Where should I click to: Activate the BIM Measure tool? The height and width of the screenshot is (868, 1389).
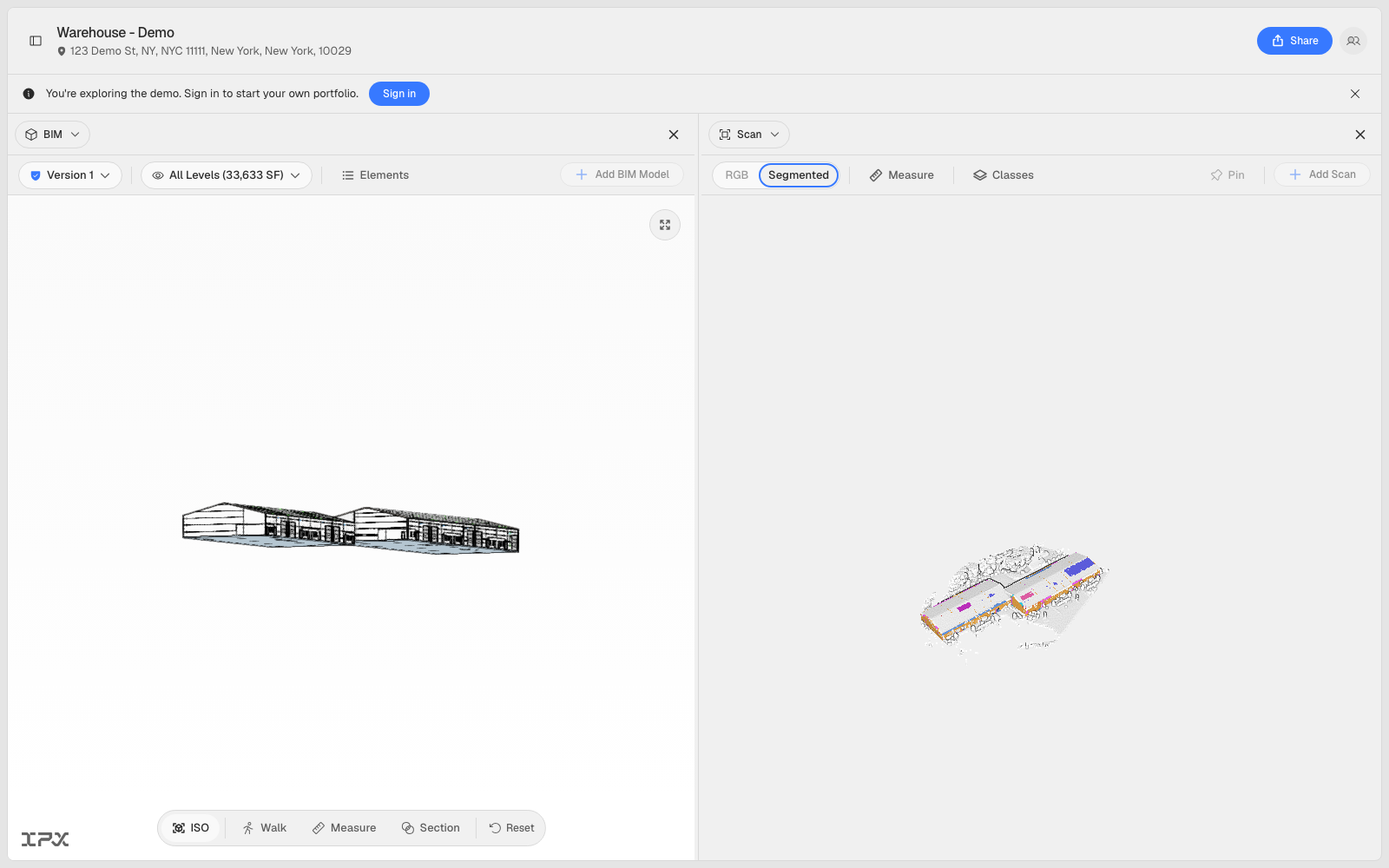coord(345,828)
